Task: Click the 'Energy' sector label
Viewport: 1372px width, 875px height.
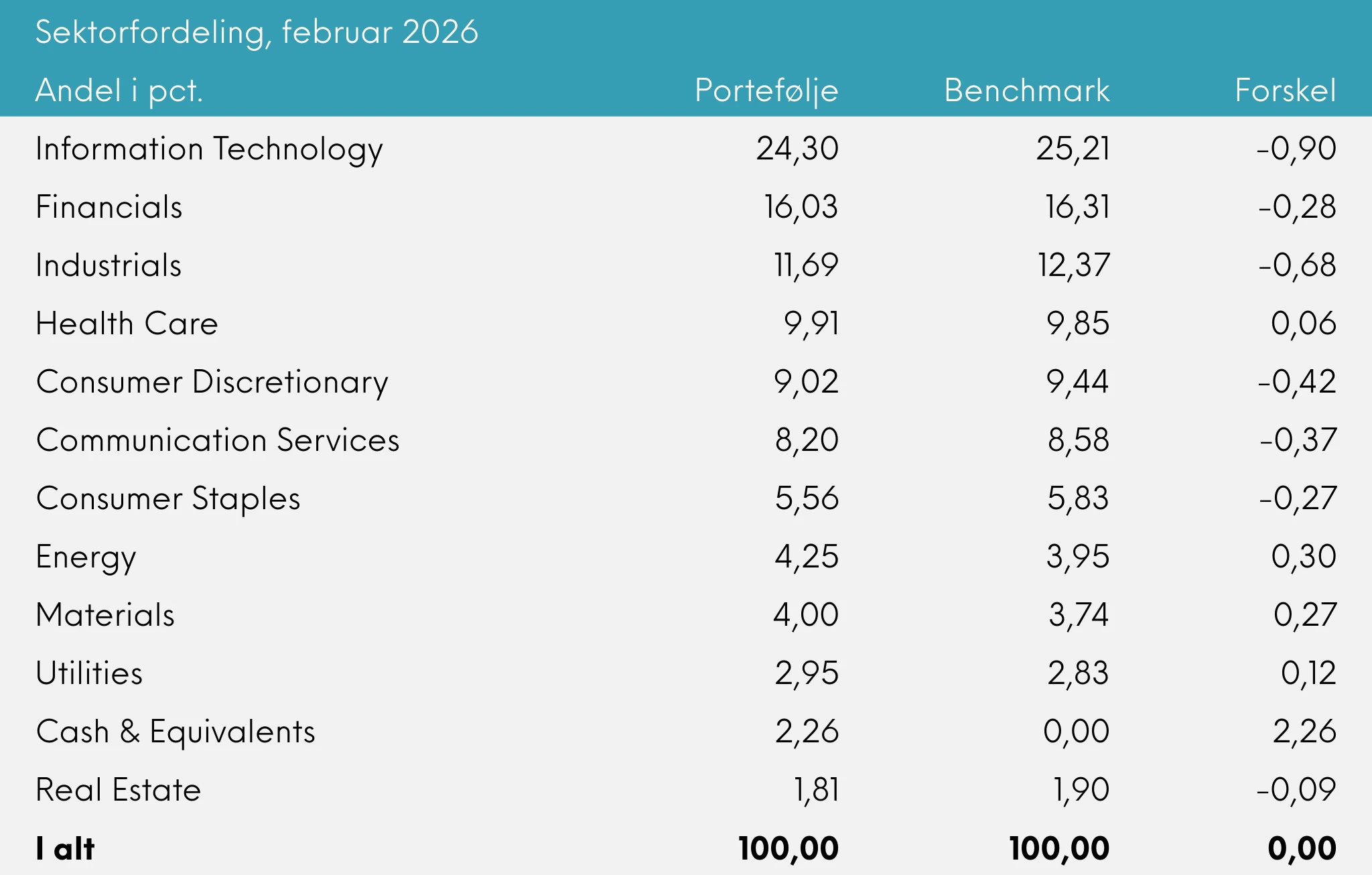Action: [x=86, y=557]
